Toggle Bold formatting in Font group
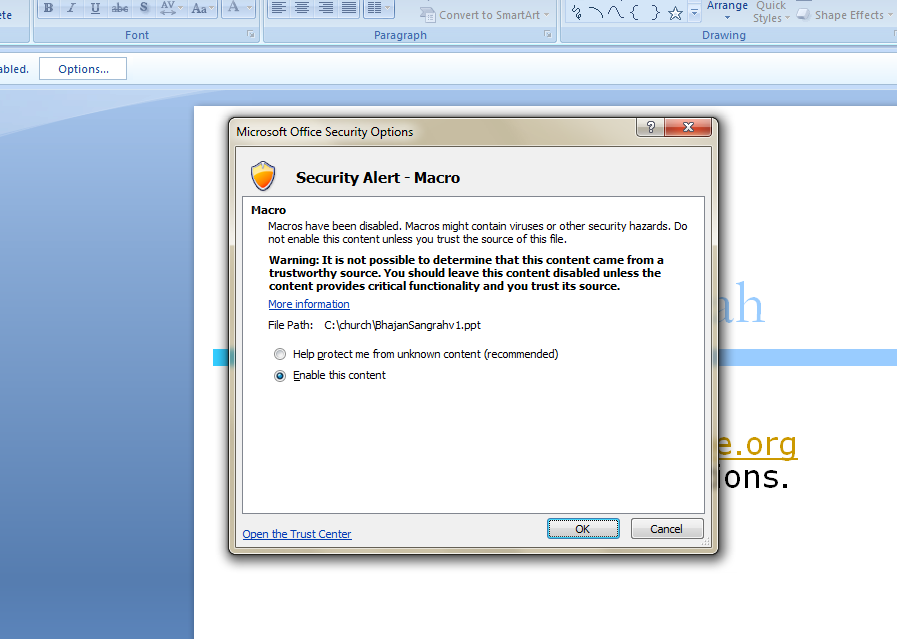 coord(49,8)
